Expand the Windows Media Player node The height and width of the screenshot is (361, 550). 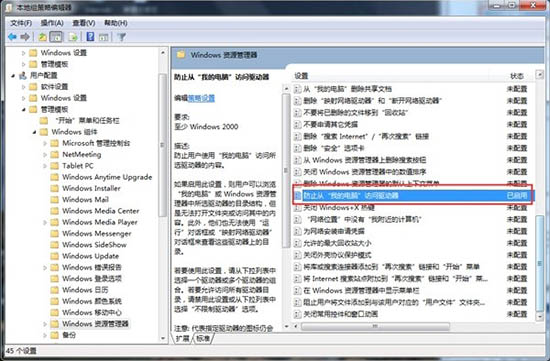pos(45,222)
